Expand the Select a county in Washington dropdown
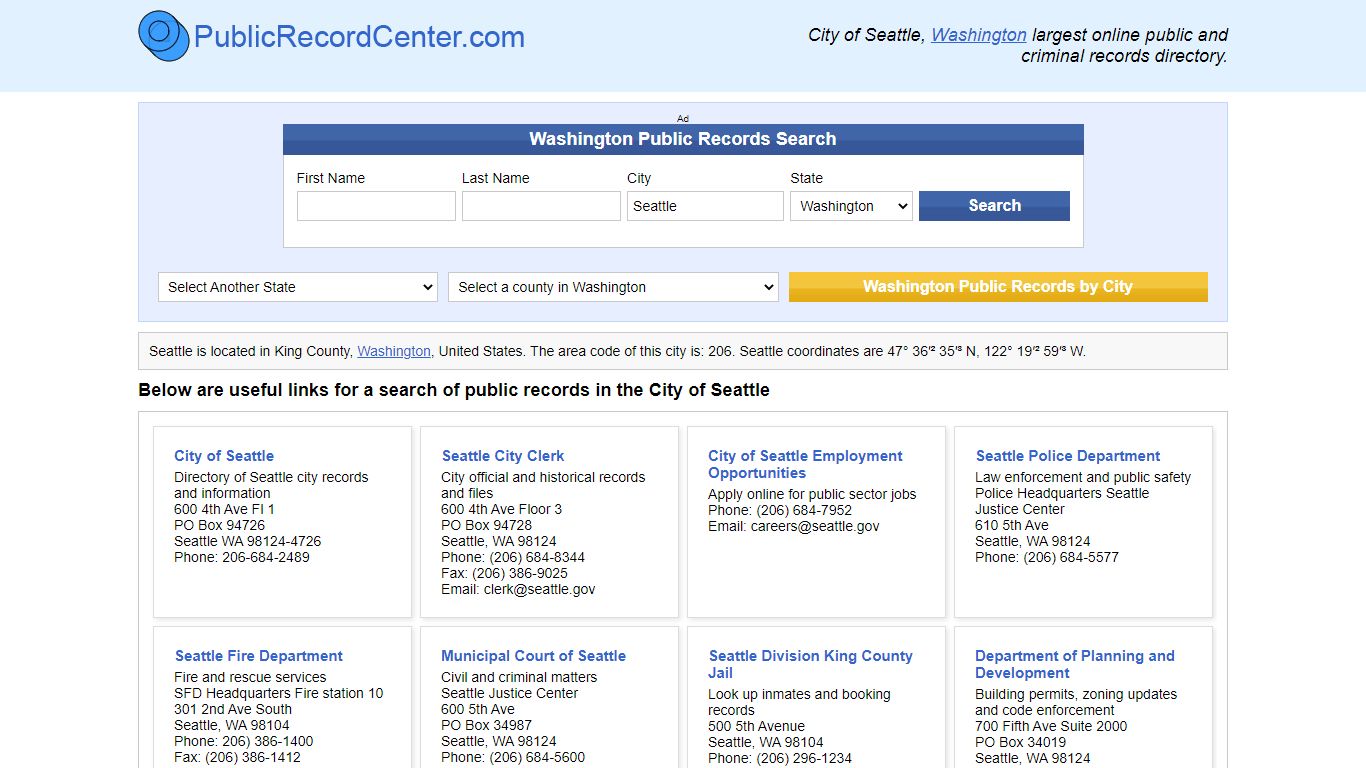 (613, 287)
